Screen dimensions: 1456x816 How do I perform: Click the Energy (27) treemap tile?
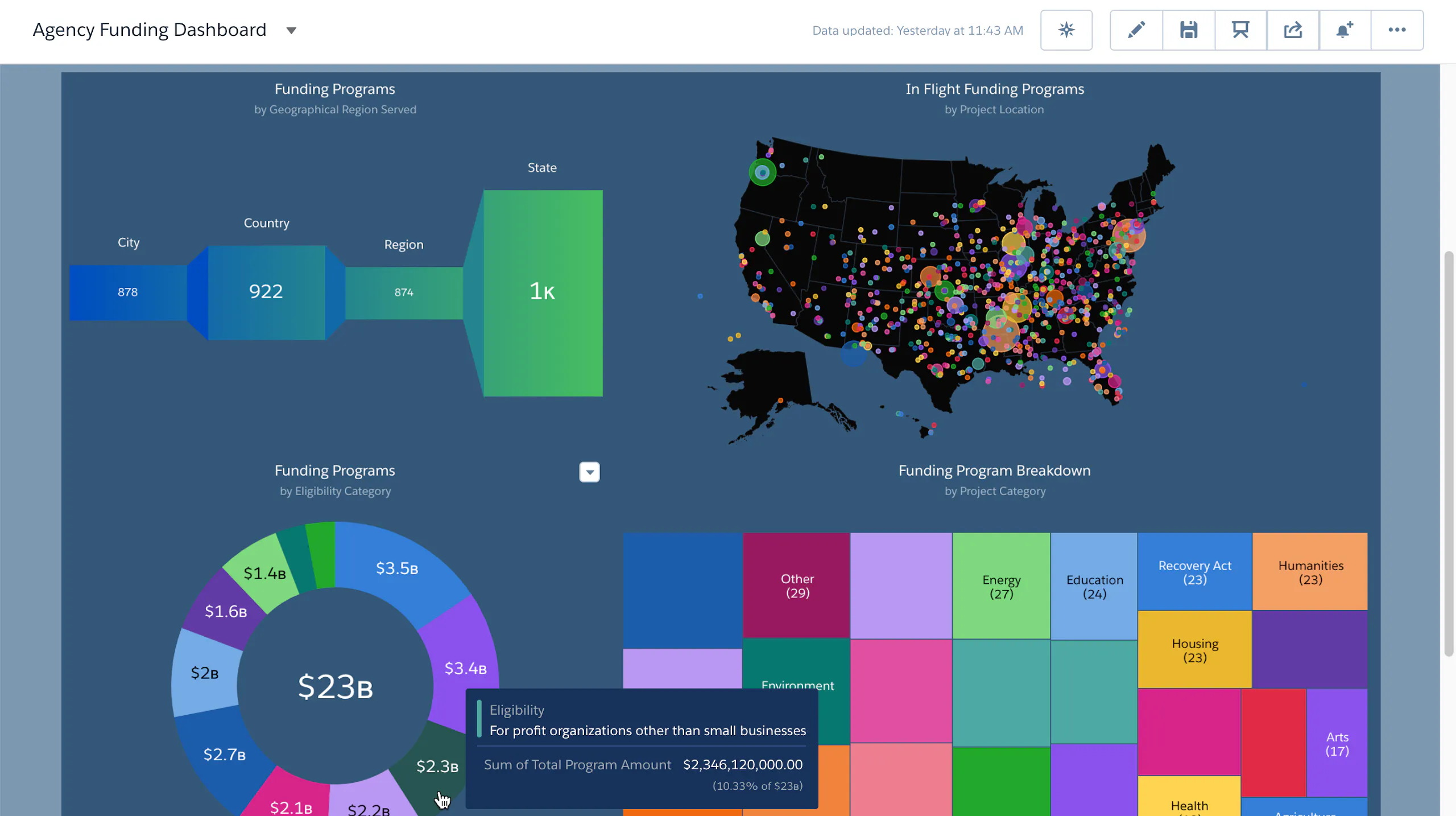point(1001,586)
